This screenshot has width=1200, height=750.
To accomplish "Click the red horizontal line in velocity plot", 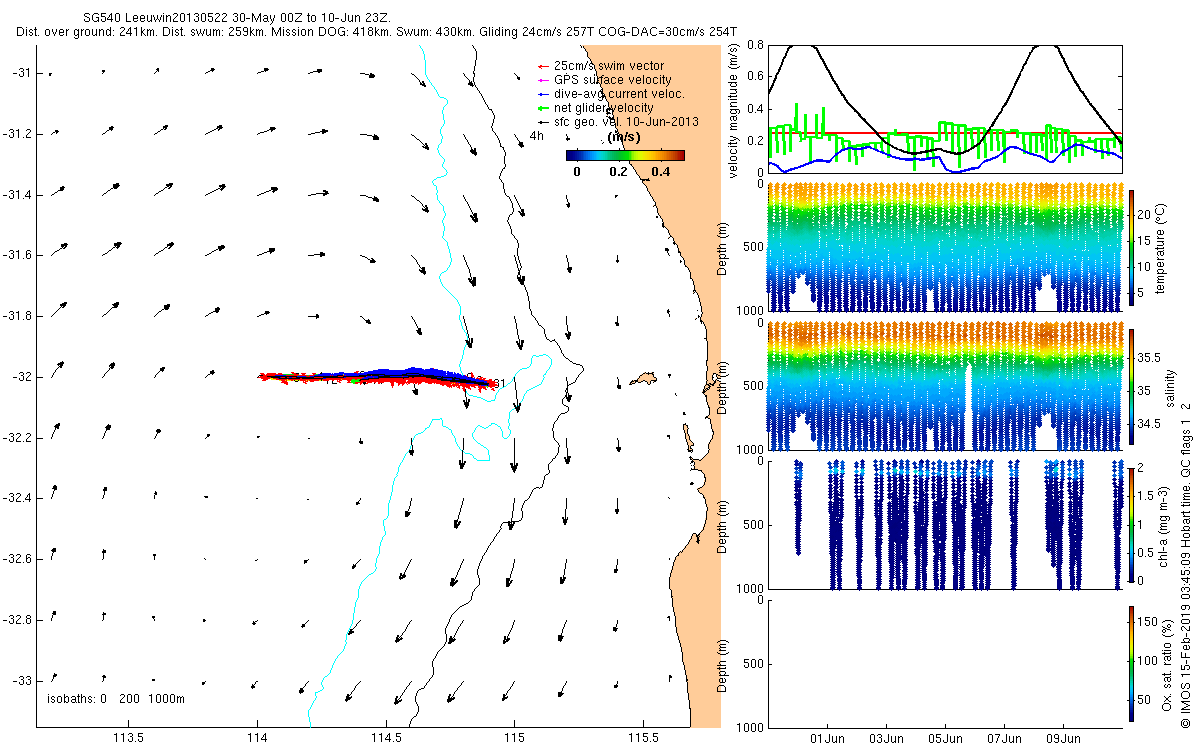I will [945, 133].
